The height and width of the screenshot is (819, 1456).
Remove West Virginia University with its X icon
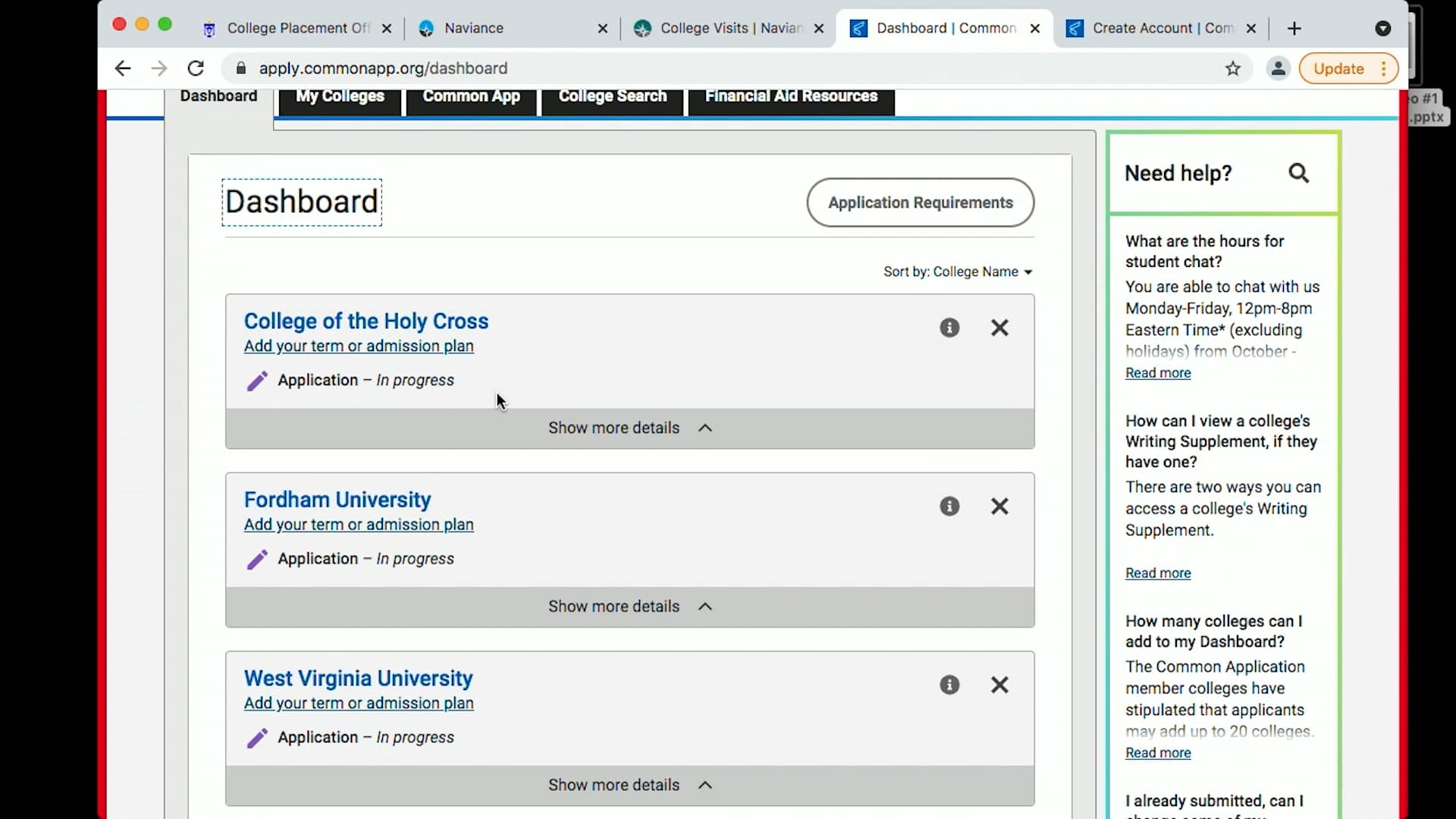(999, 685)
